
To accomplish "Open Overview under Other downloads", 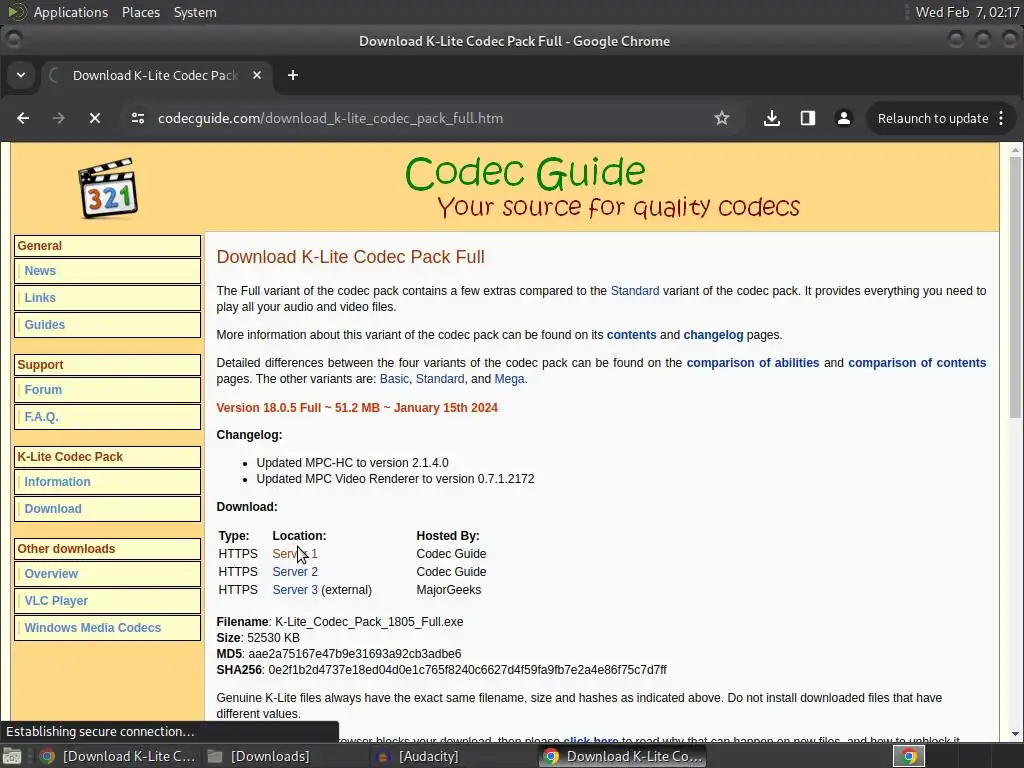I will coord(51,574).
